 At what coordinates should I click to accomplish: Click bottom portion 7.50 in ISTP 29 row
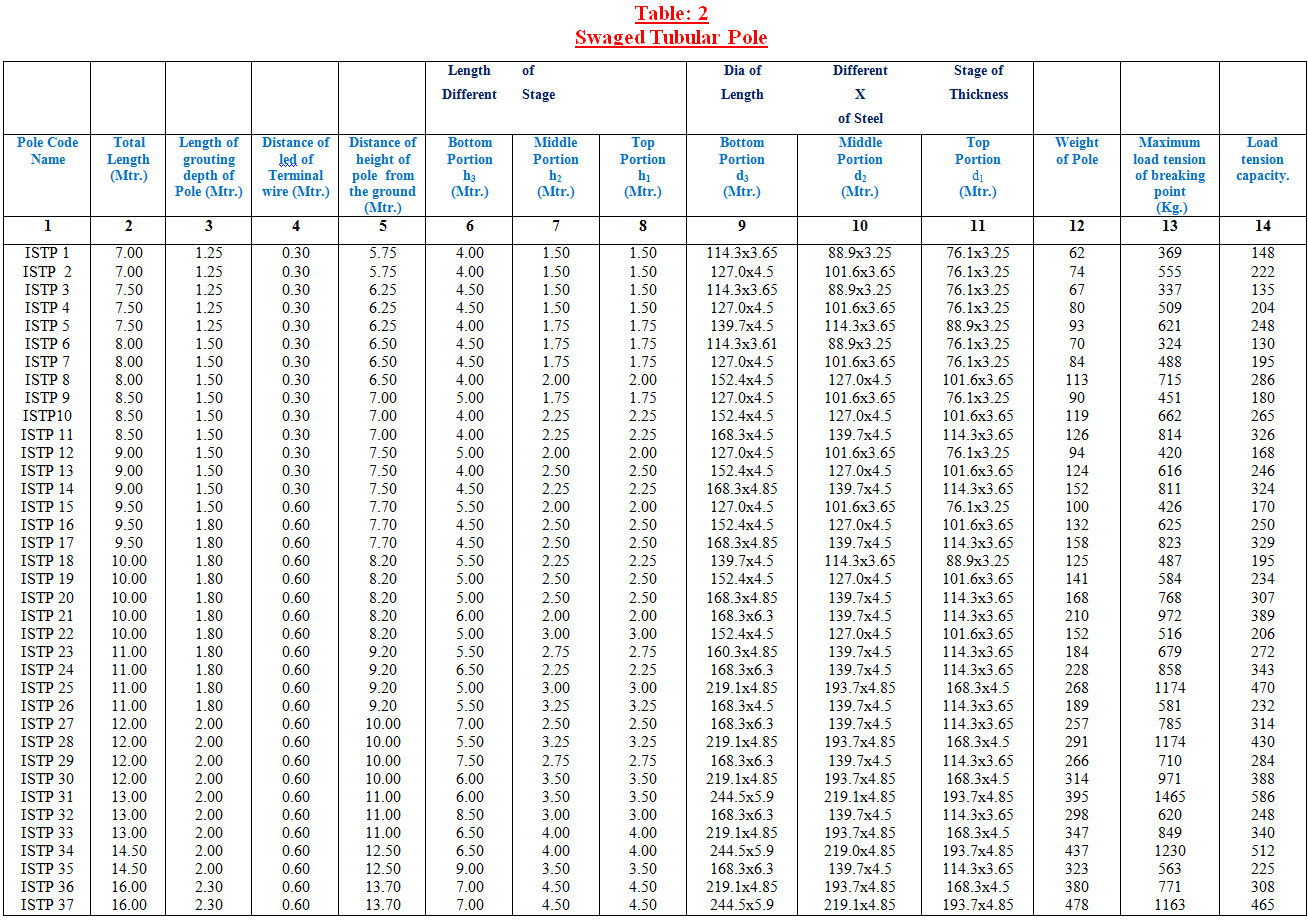pos(470,761)
